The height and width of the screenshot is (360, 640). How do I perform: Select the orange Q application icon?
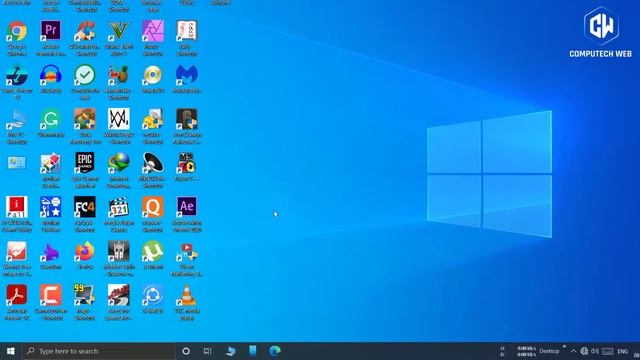tap(153, 207)
